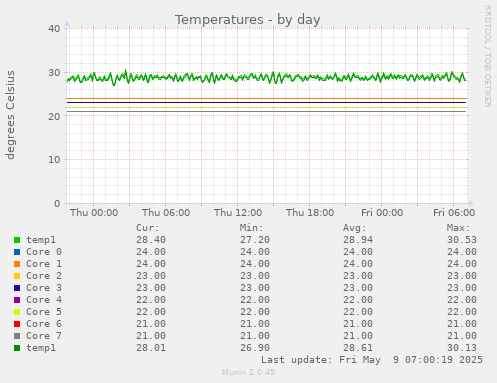Click the 'Munin 2.0.49' version text
The width and height of the screenshot is (497, 383).
(249, 372)
